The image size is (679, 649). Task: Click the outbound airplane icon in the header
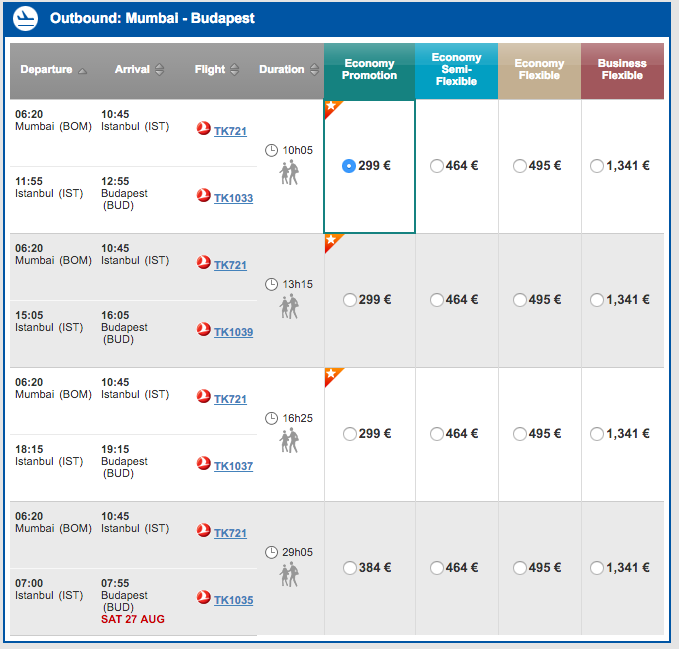click(x=25, y=18)
